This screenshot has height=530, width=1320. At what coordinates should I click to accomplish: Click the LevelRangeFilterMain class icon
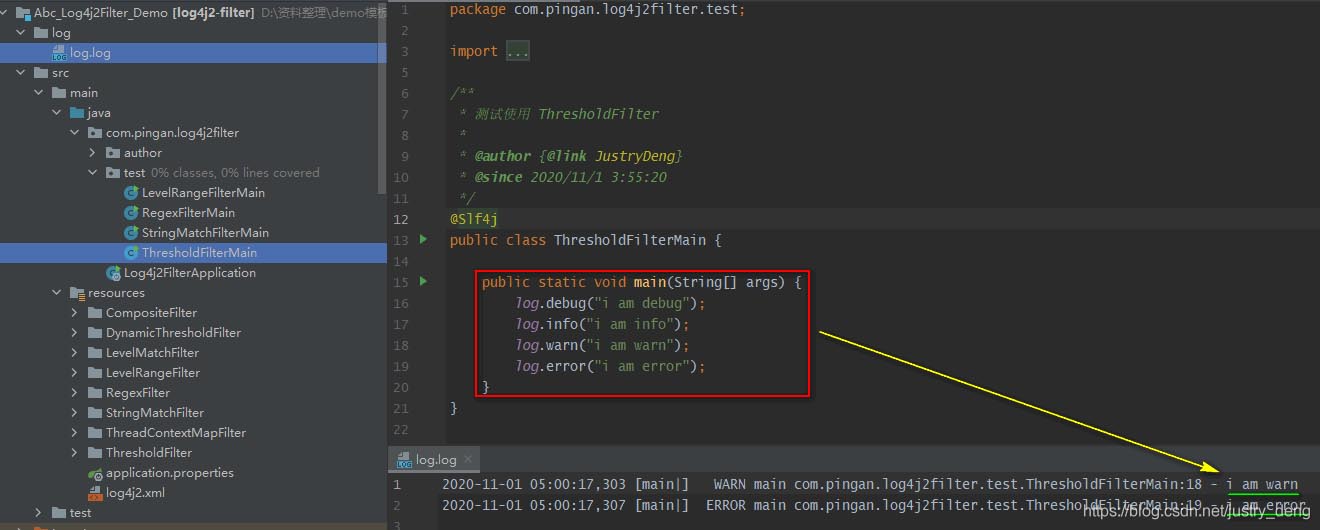(x=131, y=193)
